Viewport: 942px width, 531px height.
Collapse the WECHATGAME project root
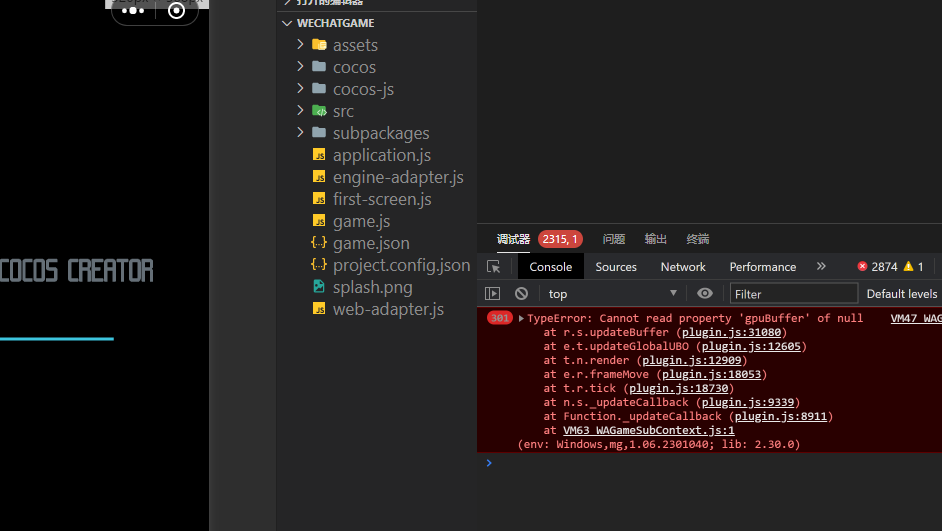pyautogui.click(x=288, y=23)
